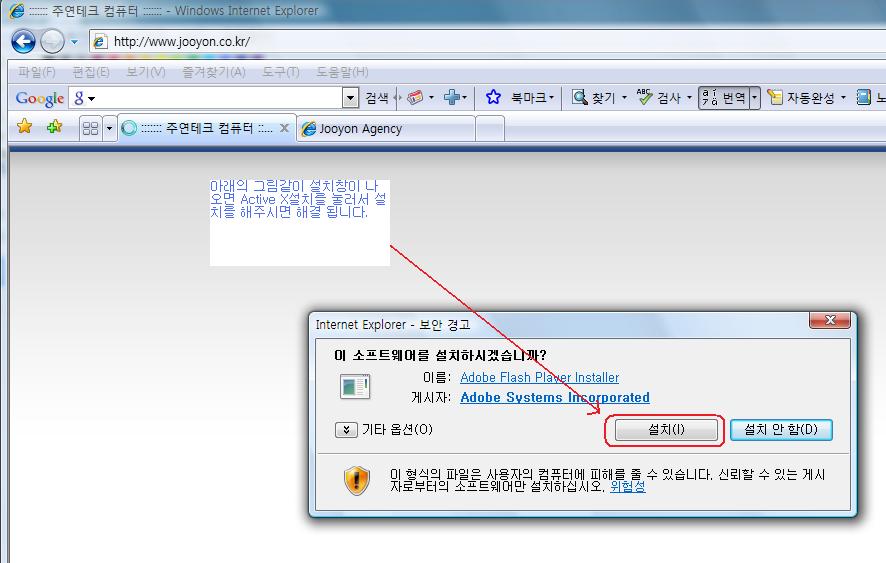The image size is (886, 563).
Task: Switch to the Jooyon Agency tab
Action: 386,129
